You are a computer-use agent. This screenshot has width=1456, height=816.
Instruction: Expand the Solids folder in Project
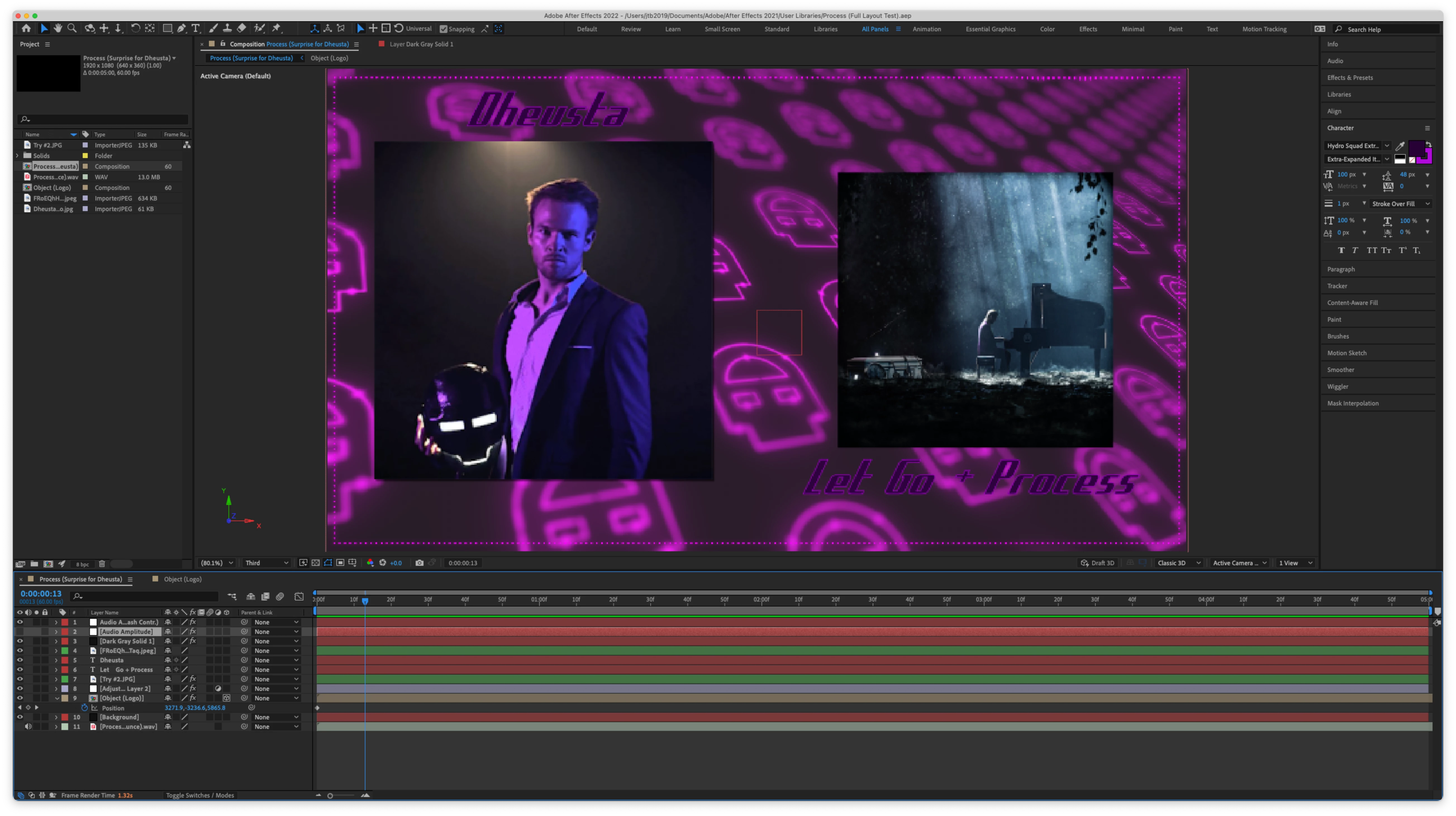pyautogui.click(x=18, y=155)
